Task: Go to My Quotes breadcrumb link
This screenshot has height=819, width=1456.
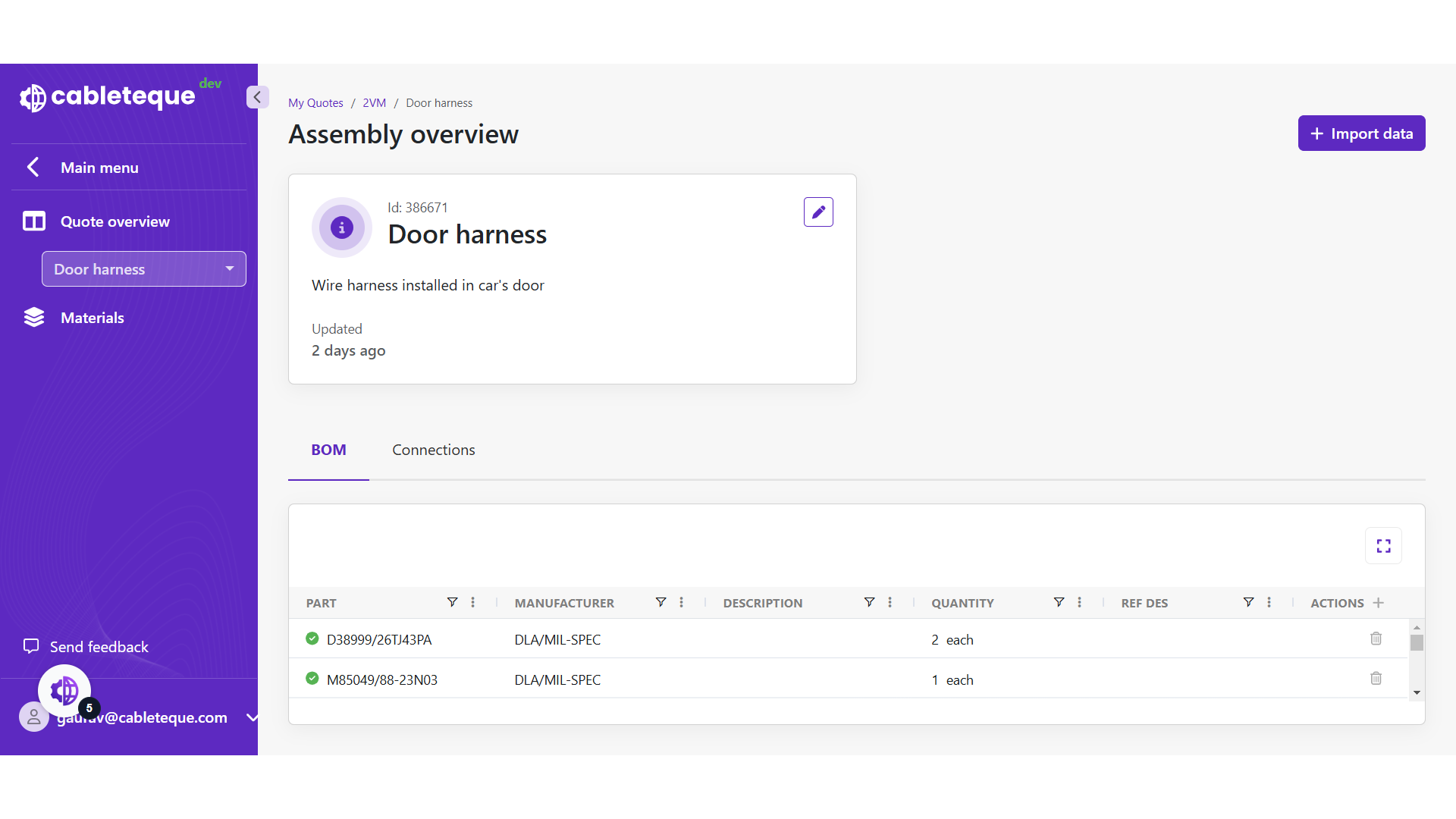Action: pos(315,103)
